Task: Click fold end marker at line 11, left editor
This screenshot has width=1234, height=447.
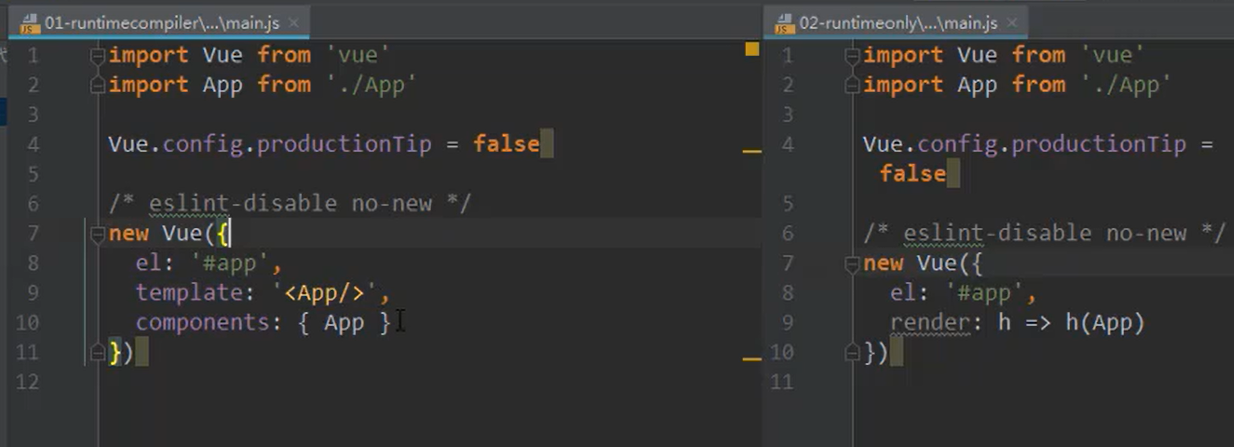Action: click(x=97, y=352)
